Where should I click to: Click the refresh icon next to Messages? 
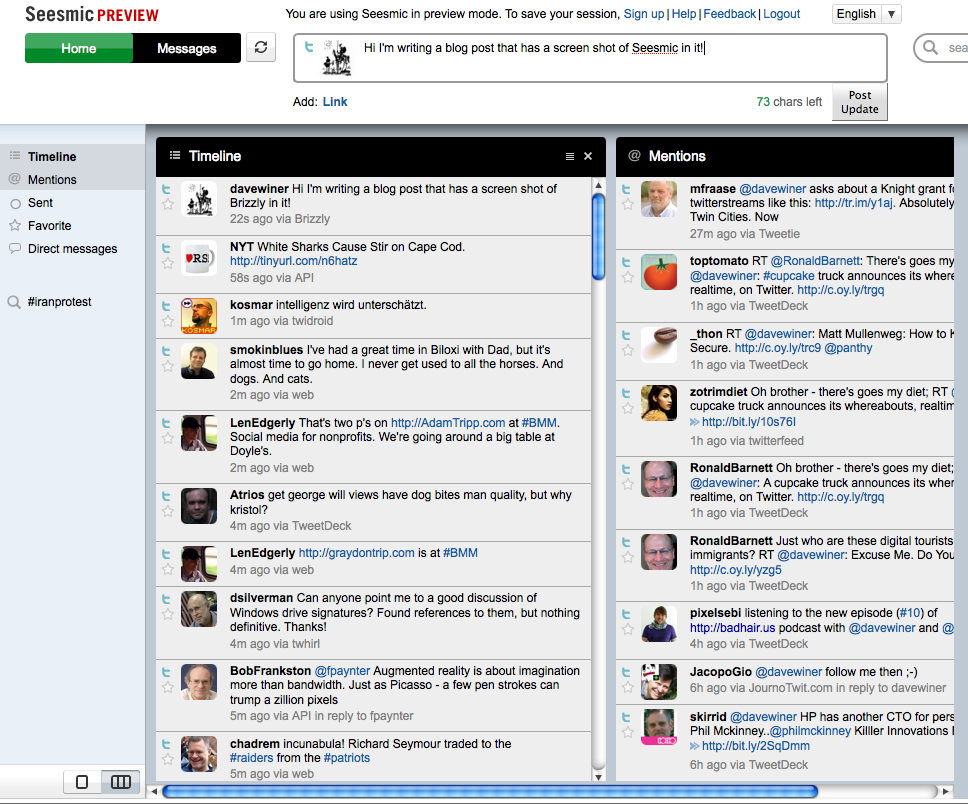pyautogui.click(x=261, y=47)
